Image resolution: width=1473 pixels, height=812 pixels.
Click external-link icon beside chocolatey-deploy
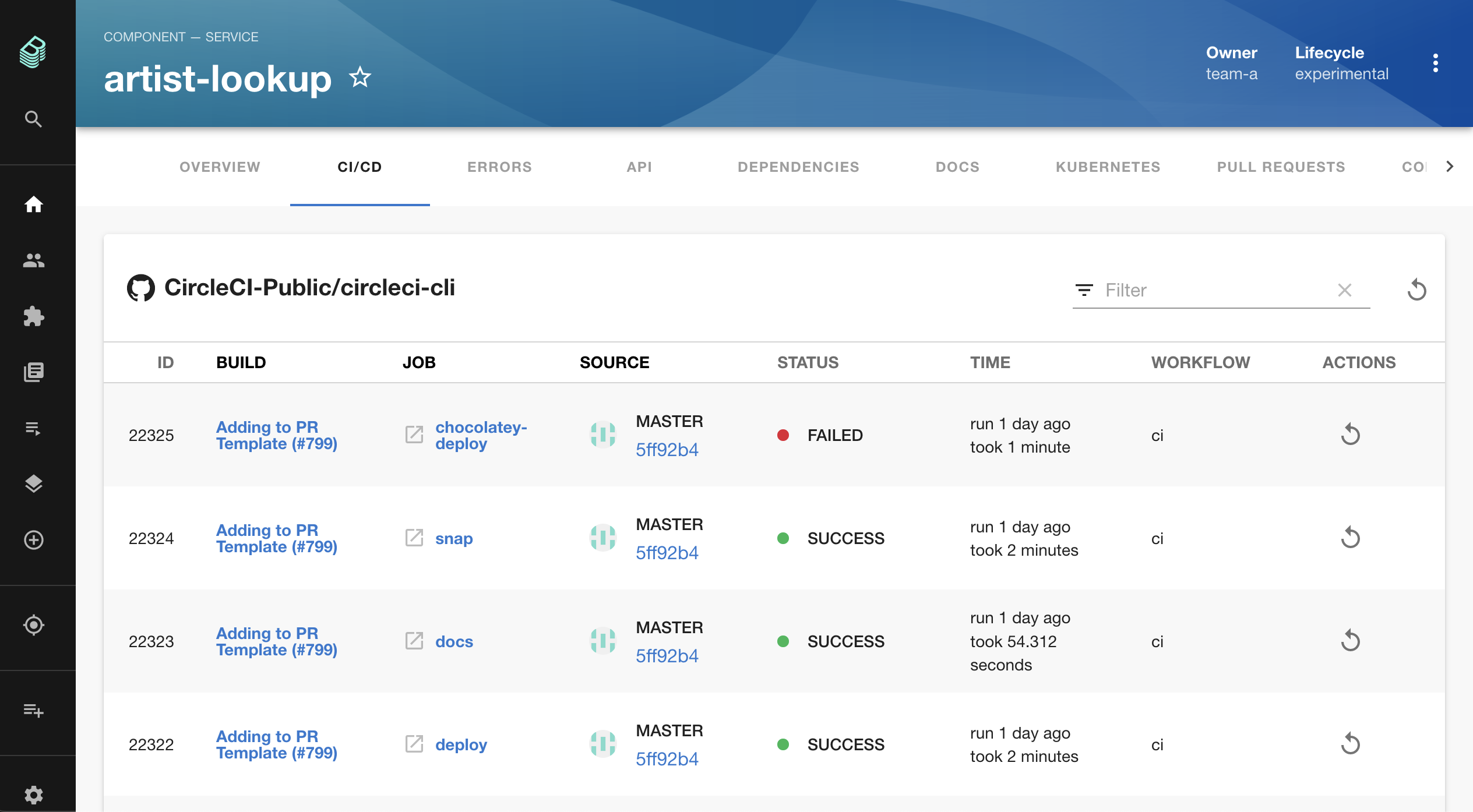point(414,435)
